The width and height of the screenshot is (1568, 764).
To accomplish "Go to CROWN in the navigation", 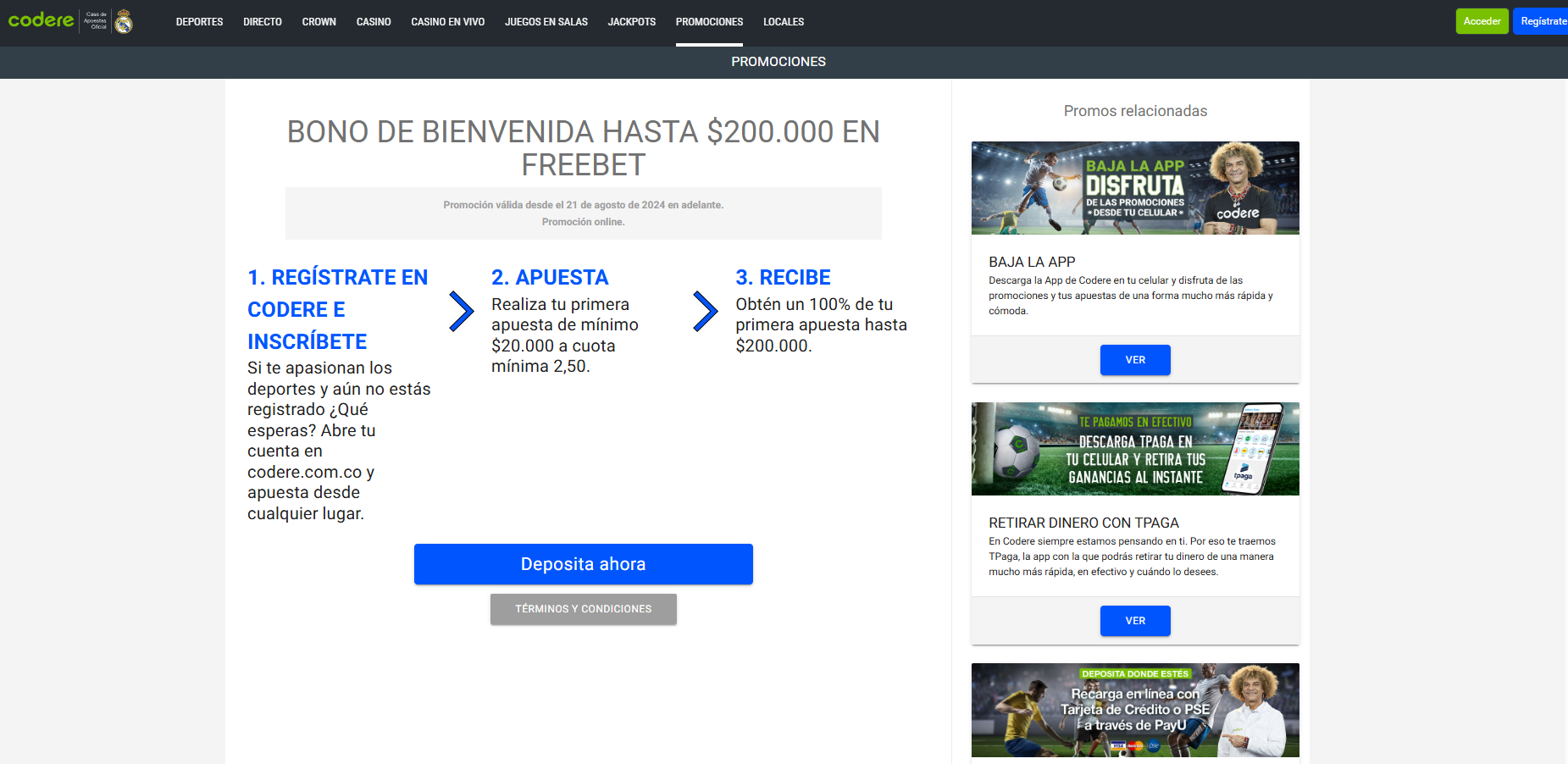I will point(319,22).
